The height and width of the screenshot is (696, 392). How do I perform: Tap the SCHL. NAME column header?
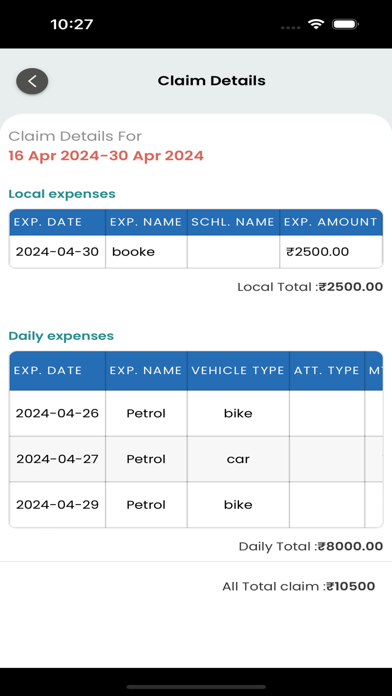tap(233, 222)
